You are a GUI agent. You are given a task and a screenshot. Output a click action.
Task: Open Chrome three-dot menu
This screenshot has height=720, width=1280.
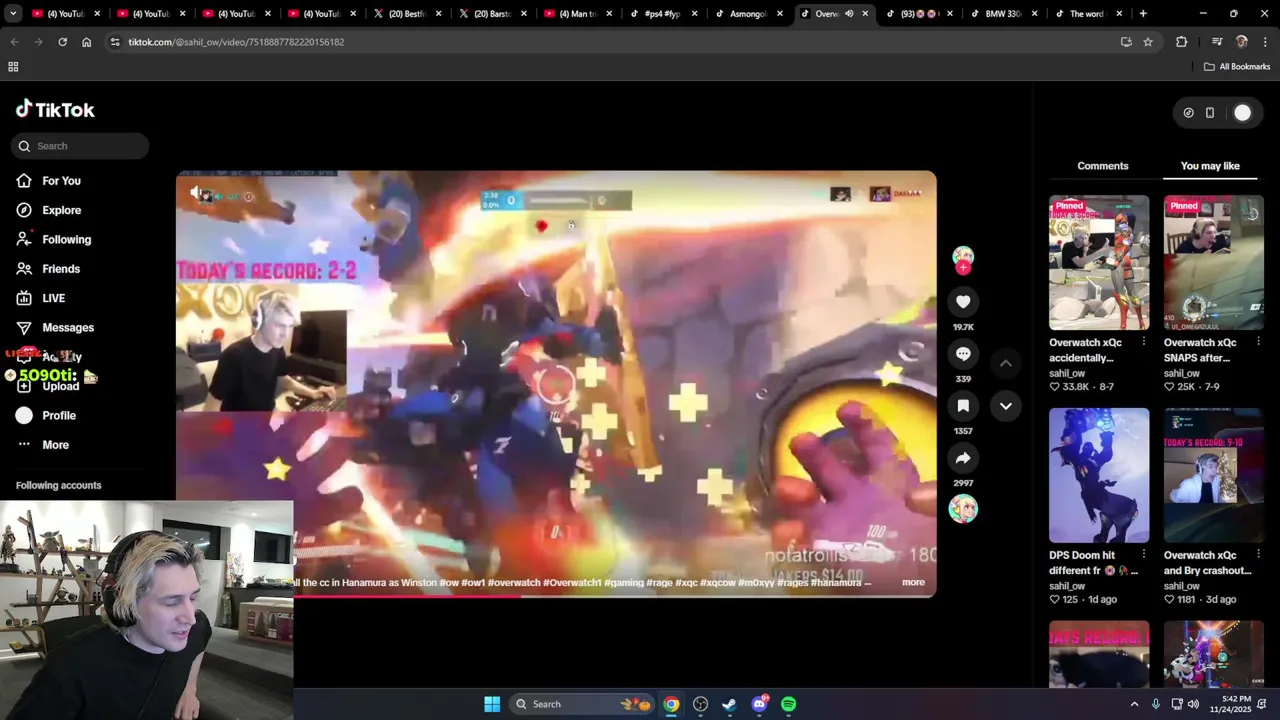pyautogui.click(x=1266, y=42)
